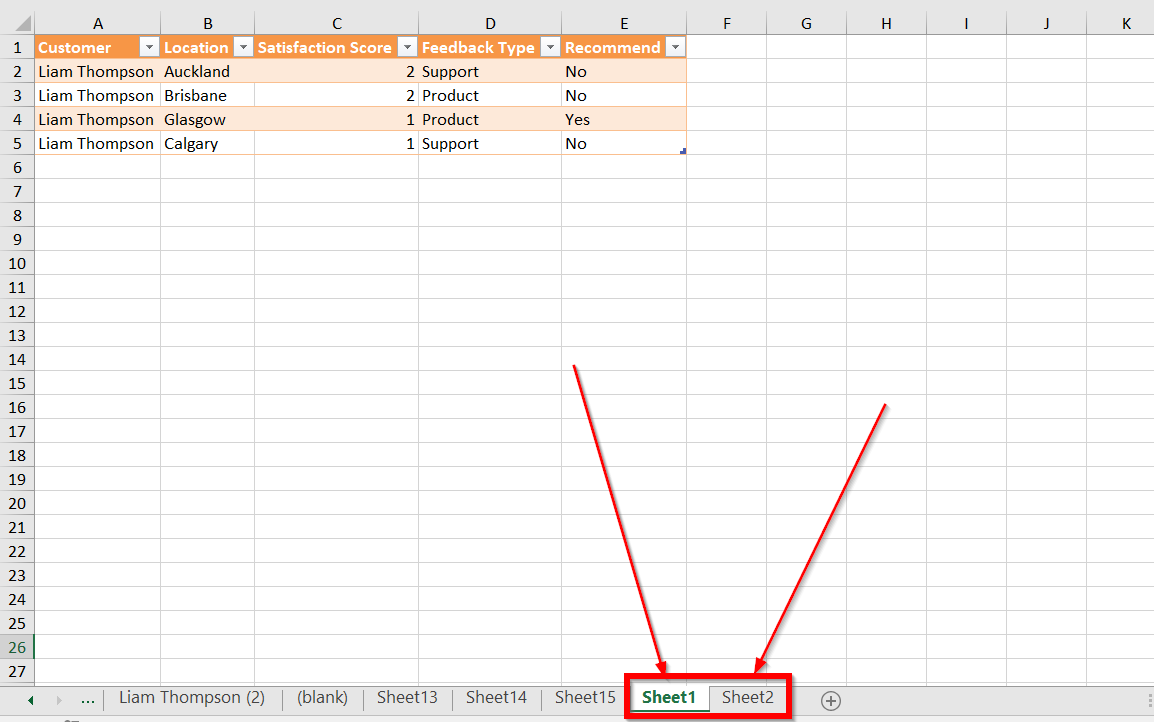The width and height of the screenshot is (1154, 722).
Task: Click the Feedback Type header cell
Action: 490,47
